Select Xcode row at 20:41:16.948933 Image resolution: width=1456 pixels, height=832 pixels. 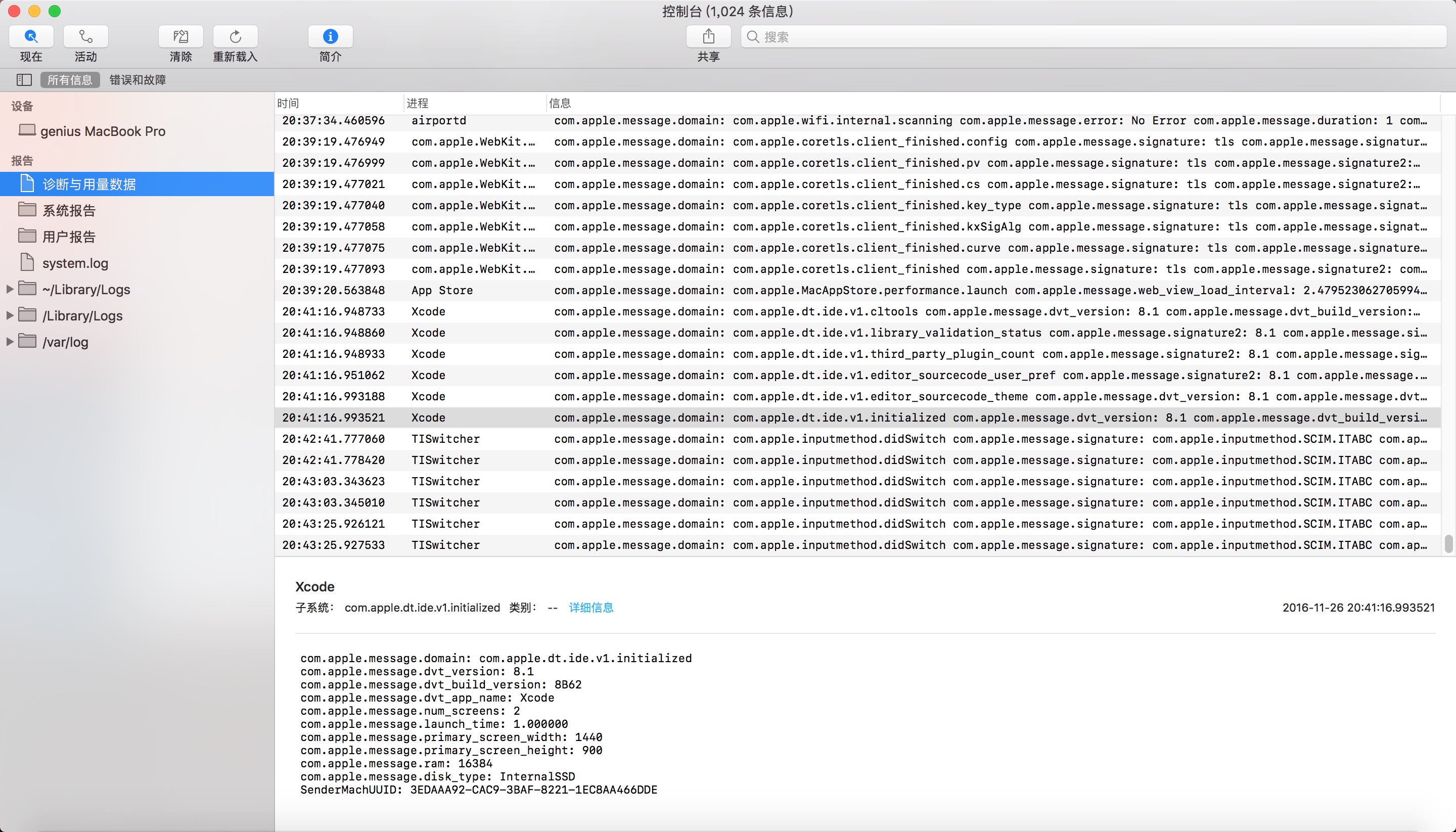(x=857, y=354)
